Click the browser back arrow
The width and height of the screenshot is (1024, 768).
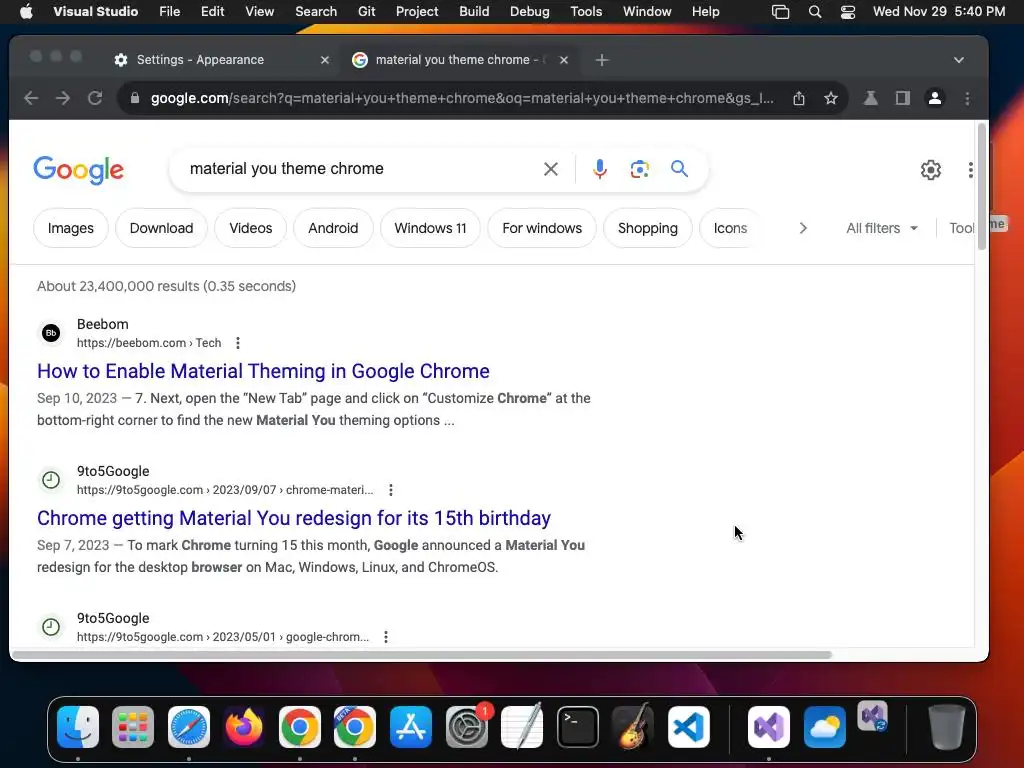[x=31, y=98]
